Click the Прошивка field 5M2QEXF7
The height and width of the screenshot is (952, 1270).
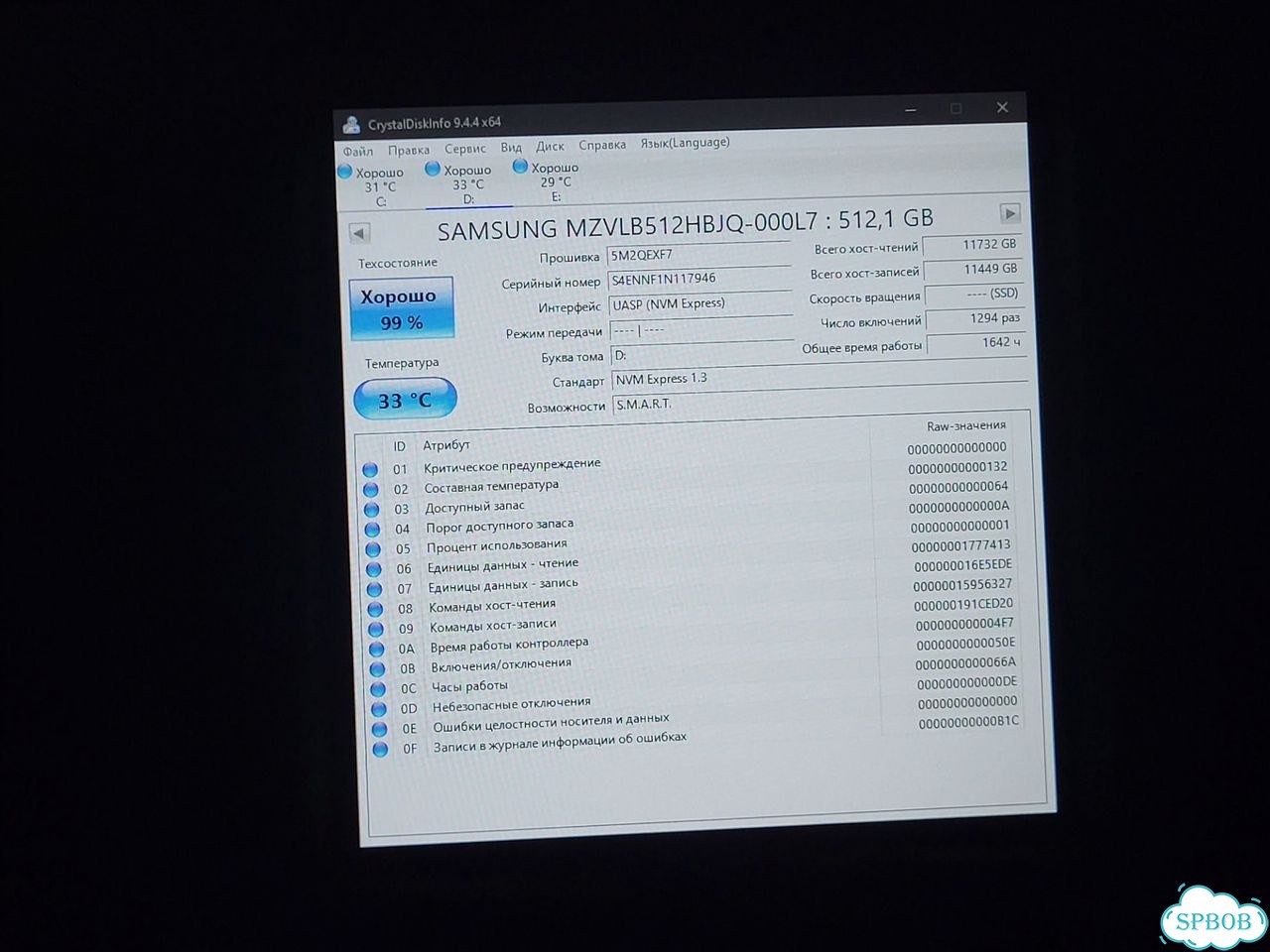(698, 254)
